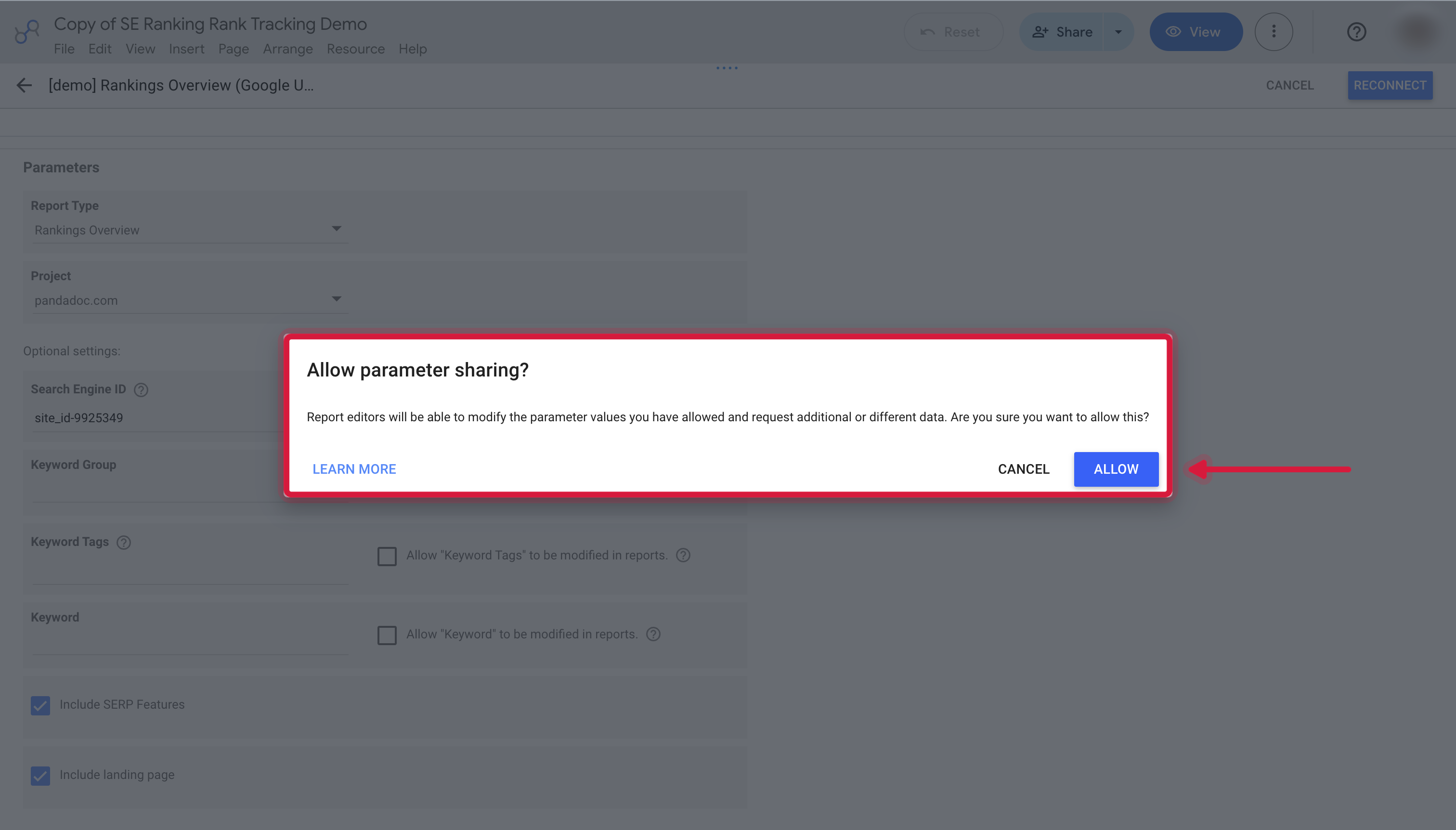Click the help icon next to Search Engine ID
The image size is (1456, 830).
(141, 390)
